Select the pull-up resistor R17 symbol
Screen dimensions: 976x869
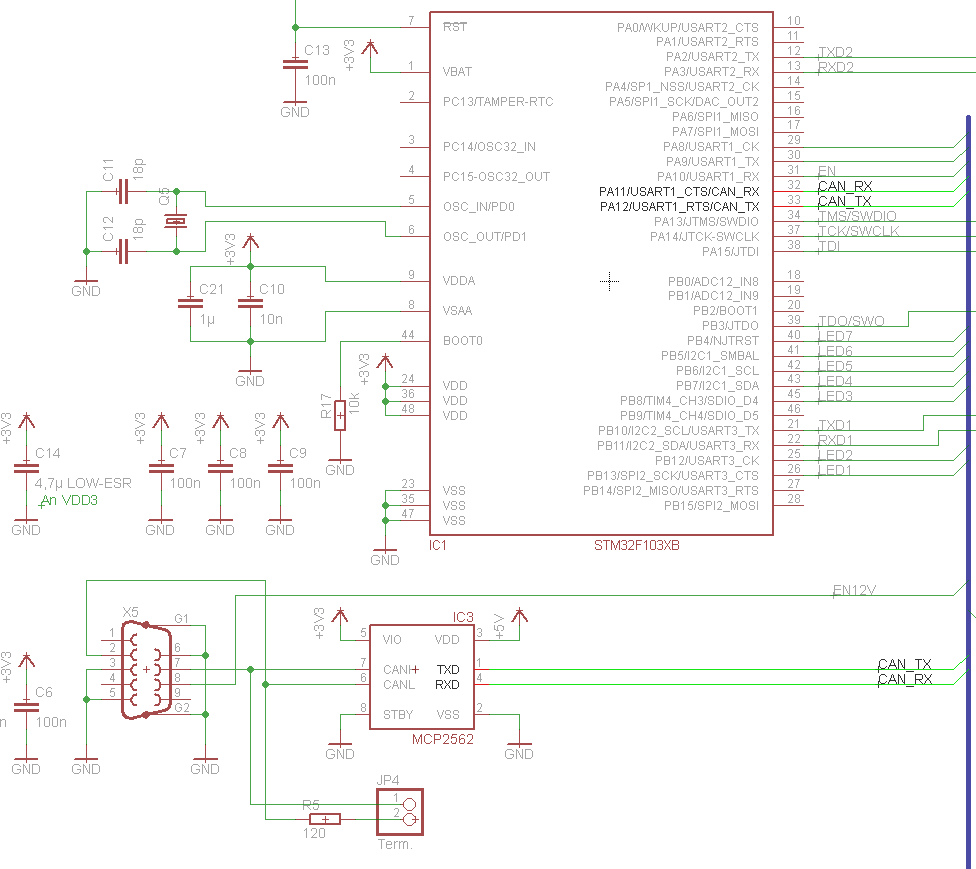pos(339,415)
